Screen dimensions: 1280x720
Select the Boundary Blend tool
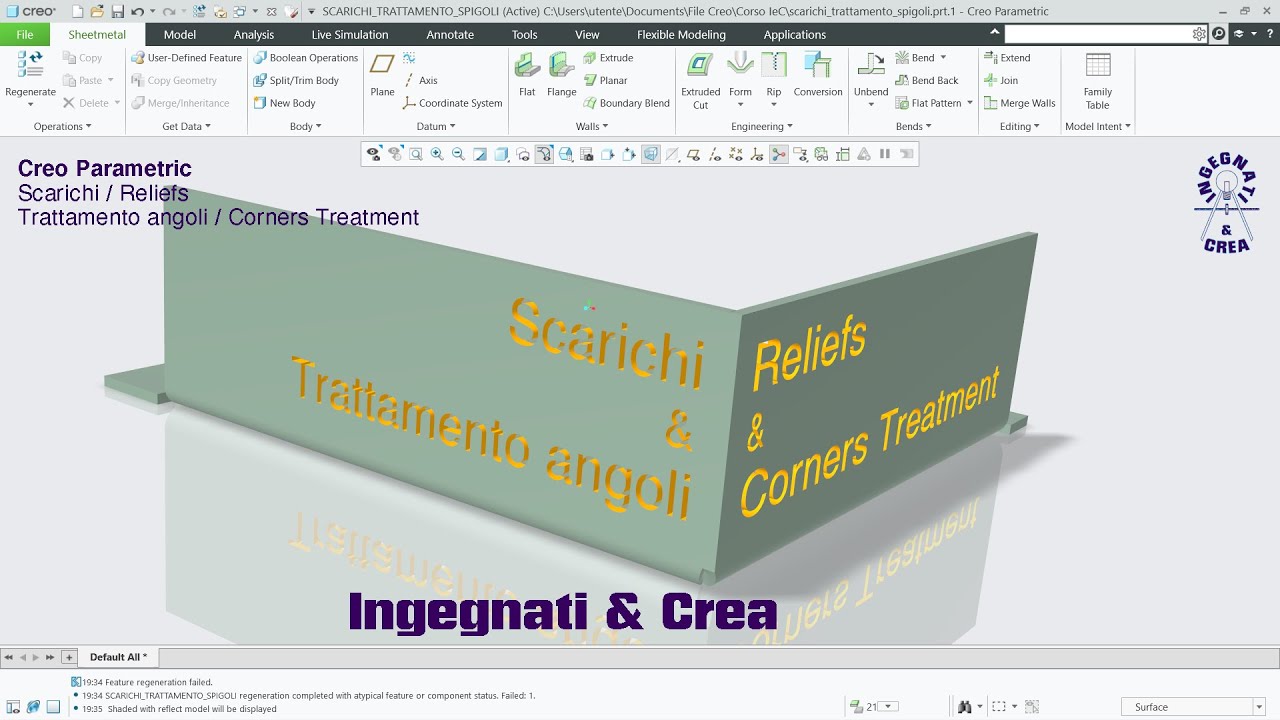click(626, 103)
